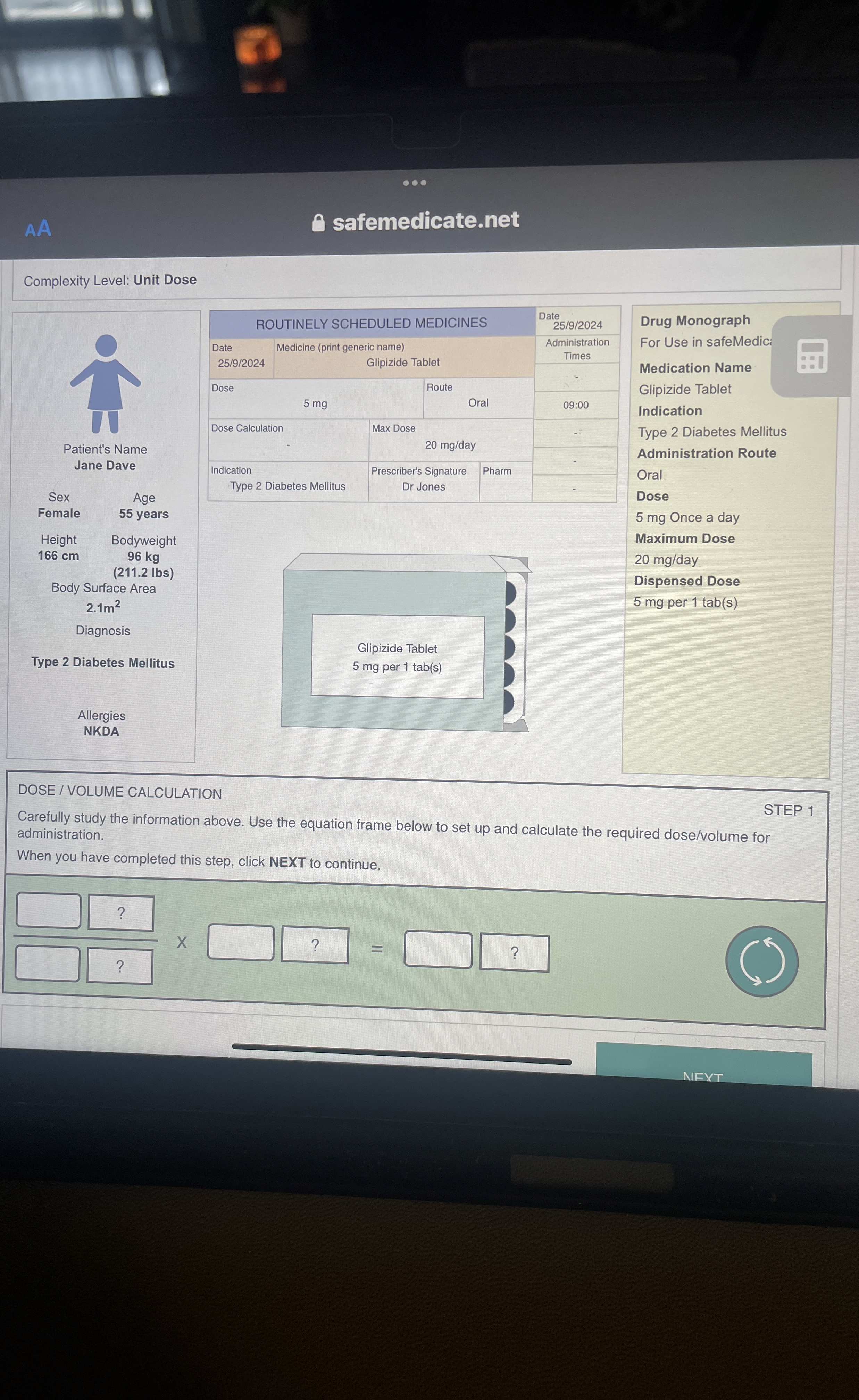The image size is (859, 1400).
Task: Tap the padlock icon in address bar
Action: pos(318,223)
